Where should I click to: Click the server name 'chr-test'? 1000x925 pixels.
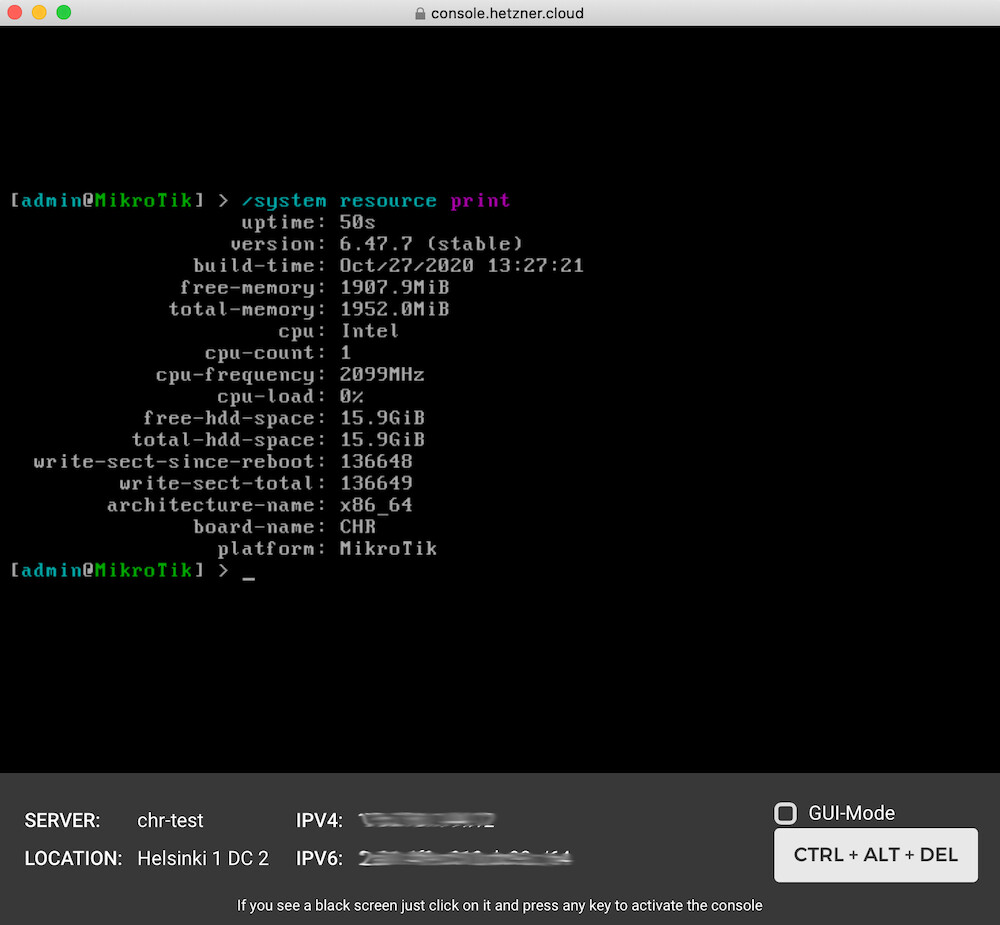[x=170, y=820]
